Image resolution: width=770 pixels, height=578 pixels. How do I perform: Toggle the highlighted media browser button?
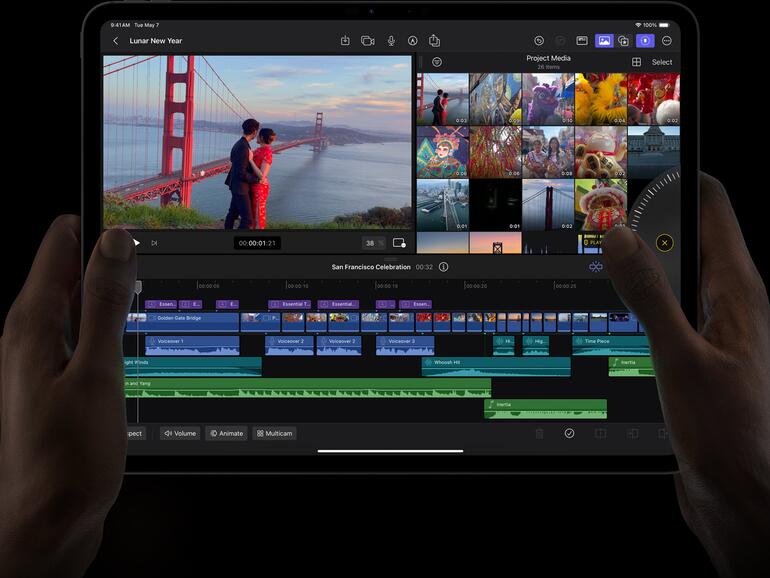pos(604,41)
